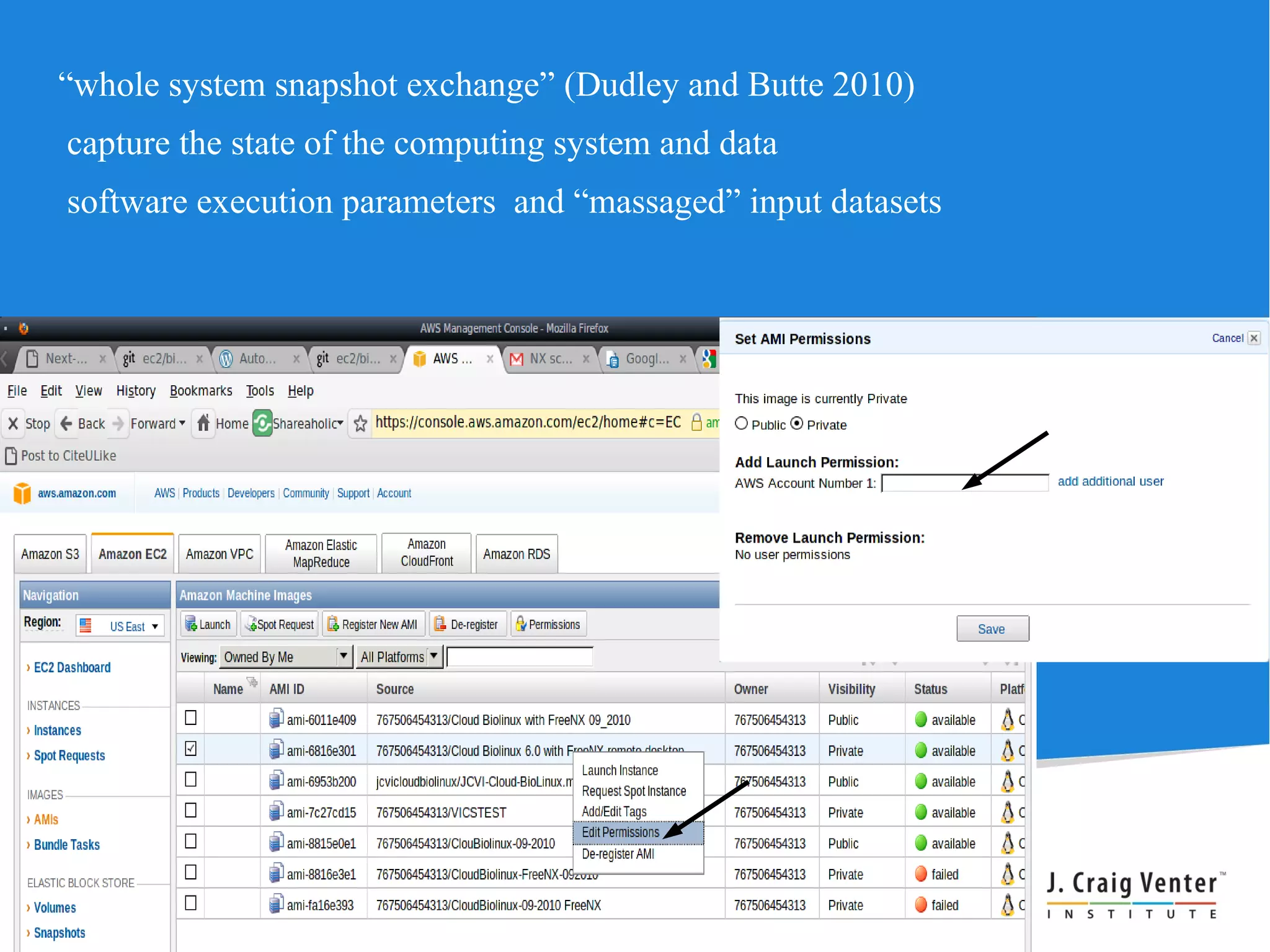Viewport: 1270px width, 952px height.
Task: Tick the checkbox for ami-7c27cd15
Action: coord(191,811)
